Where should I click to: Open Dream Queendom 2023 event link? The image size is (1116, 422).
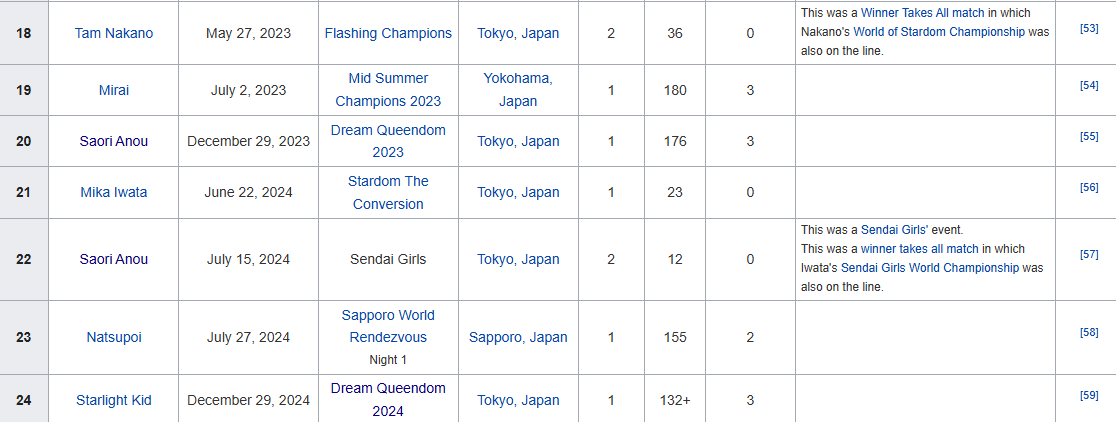pos(388,141)
